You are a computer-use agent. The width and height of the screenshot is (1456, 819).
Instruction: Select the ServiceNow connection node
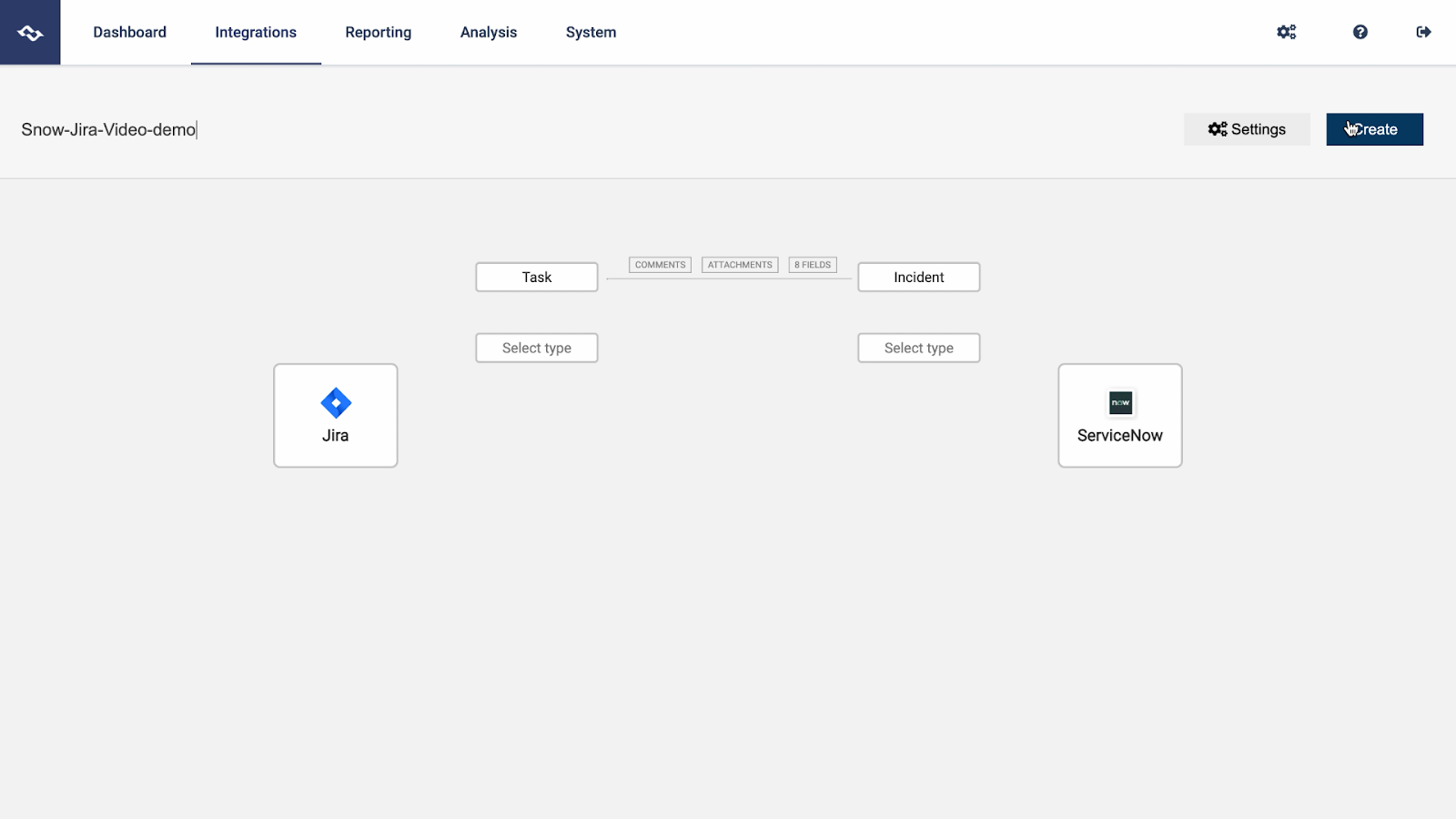pos(1119,415)
